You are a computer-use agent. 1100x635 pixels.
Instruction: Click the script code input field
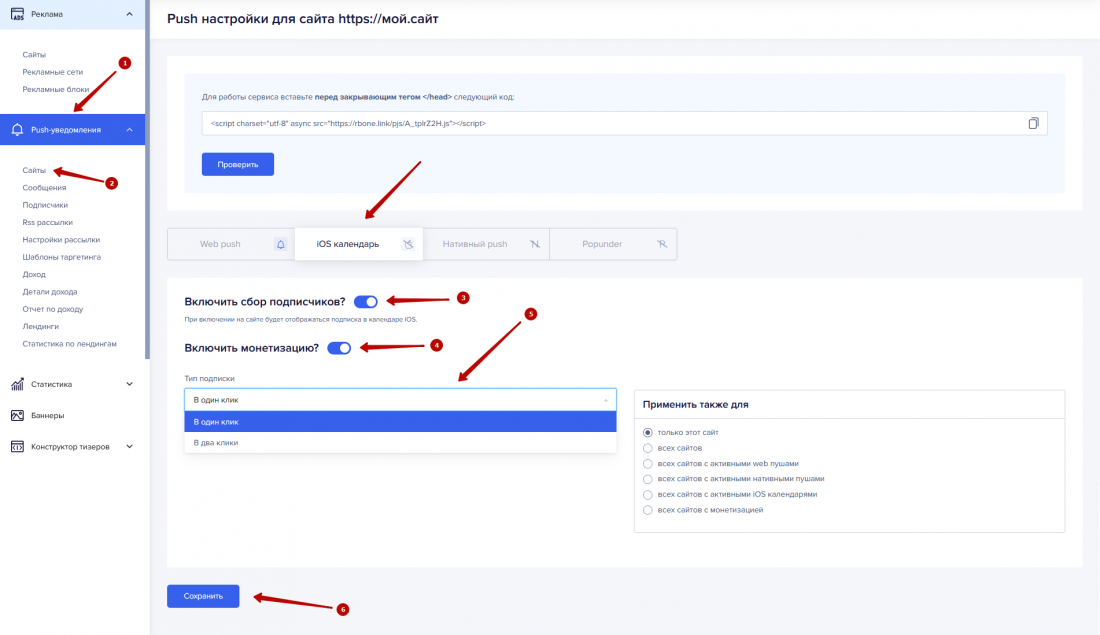point(624,123)
